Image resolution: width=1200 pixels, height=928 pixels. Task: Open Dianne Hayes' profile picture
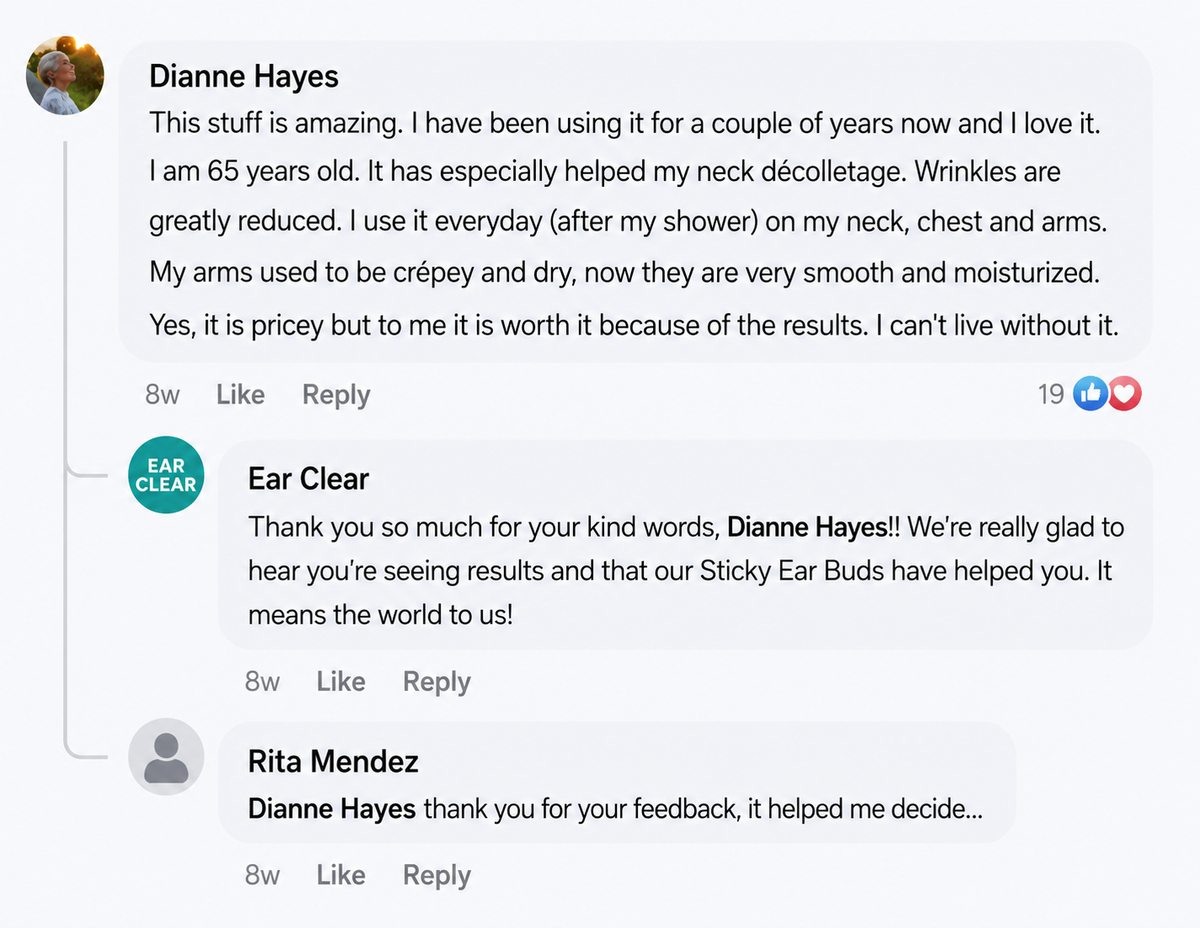66,77
